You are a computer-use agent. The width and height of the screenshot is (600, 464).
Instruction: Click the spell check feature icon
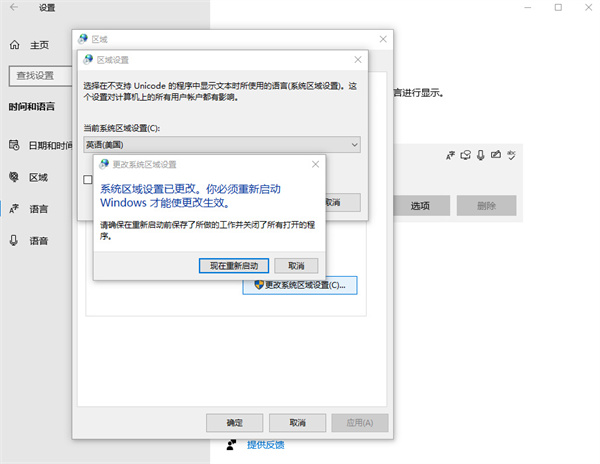(x=511, y=155)
